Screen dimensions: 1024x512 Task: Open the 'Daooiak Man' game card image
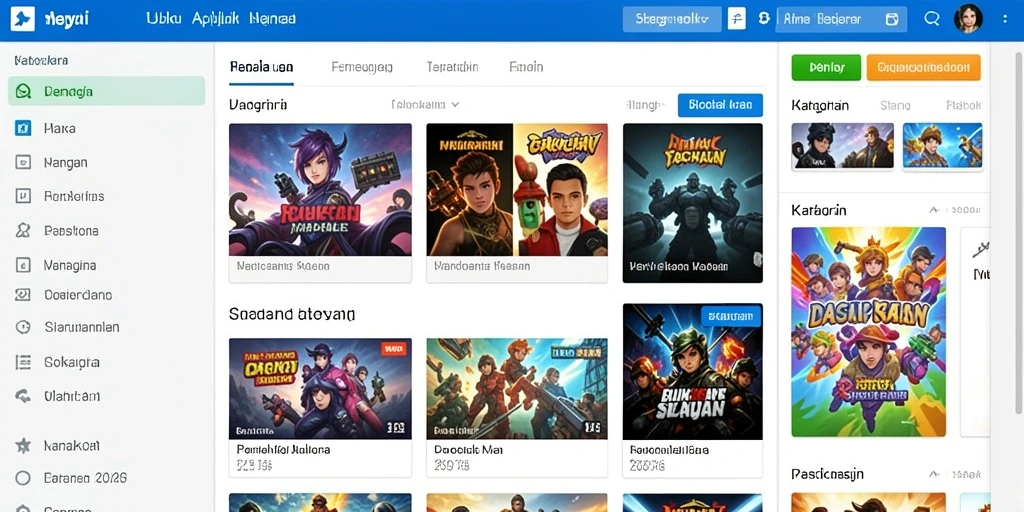(517, 389)
